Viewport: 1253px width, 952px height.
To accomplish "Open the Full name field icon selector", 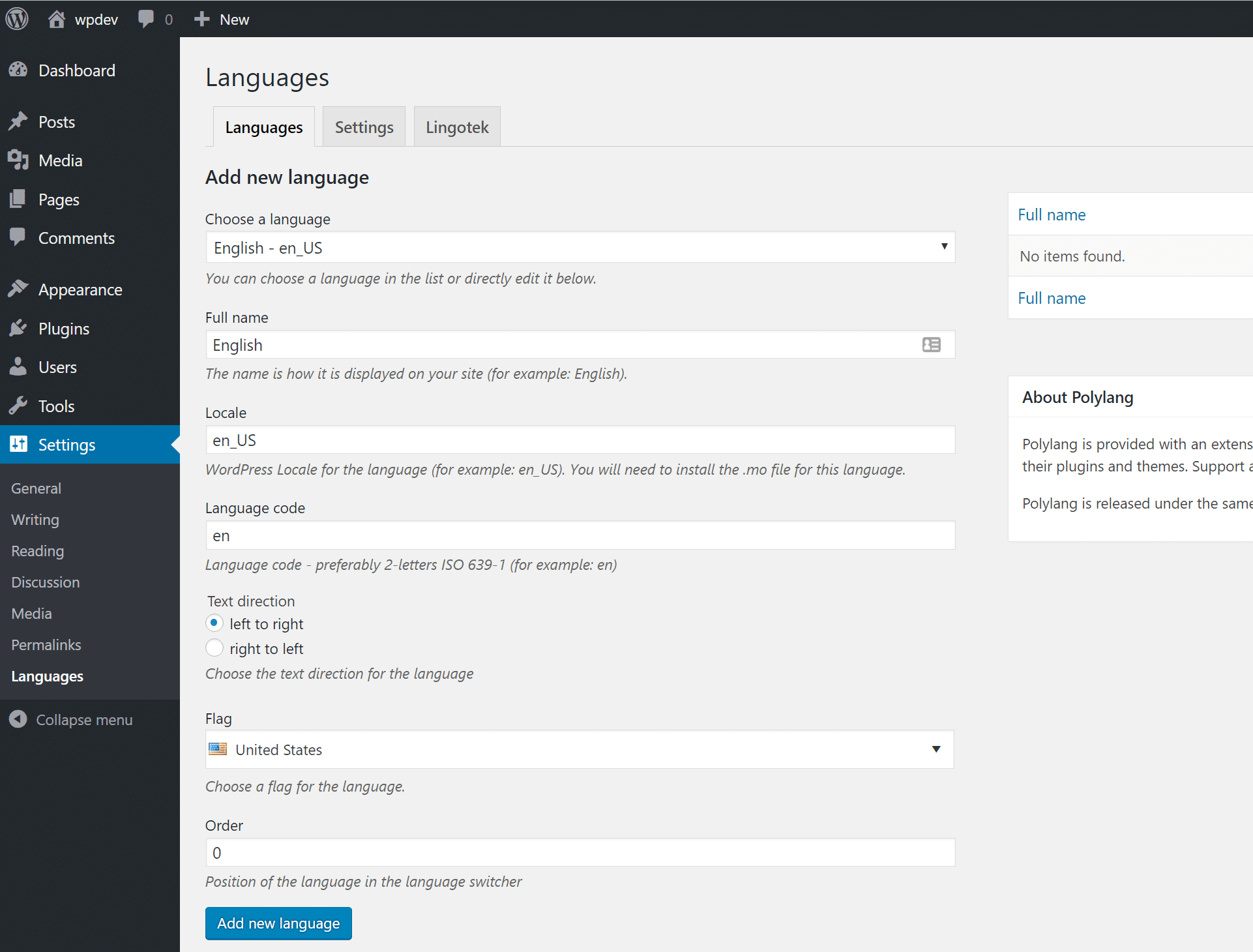I will pyautogui.click(x=931, y=343).
